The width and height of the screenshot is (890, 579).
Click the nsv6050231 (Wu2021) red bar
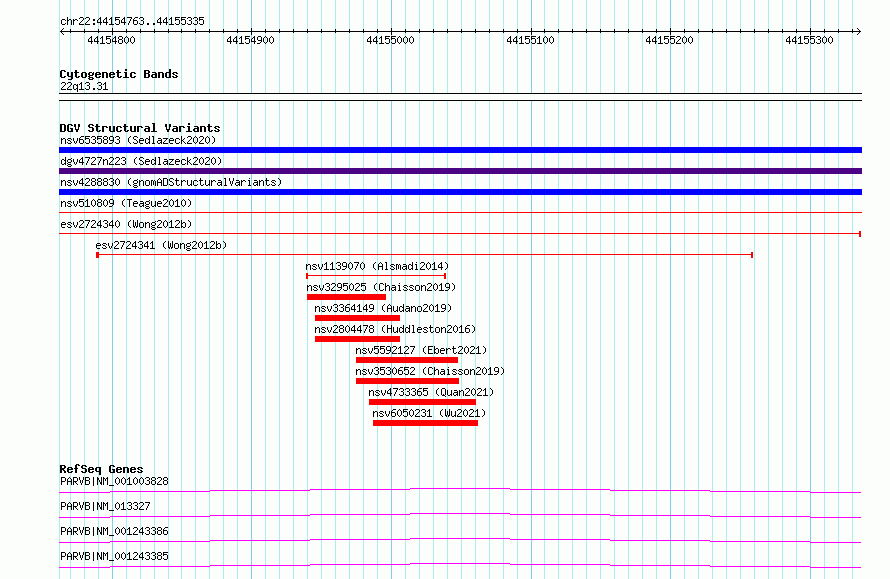tap(425, 423)
